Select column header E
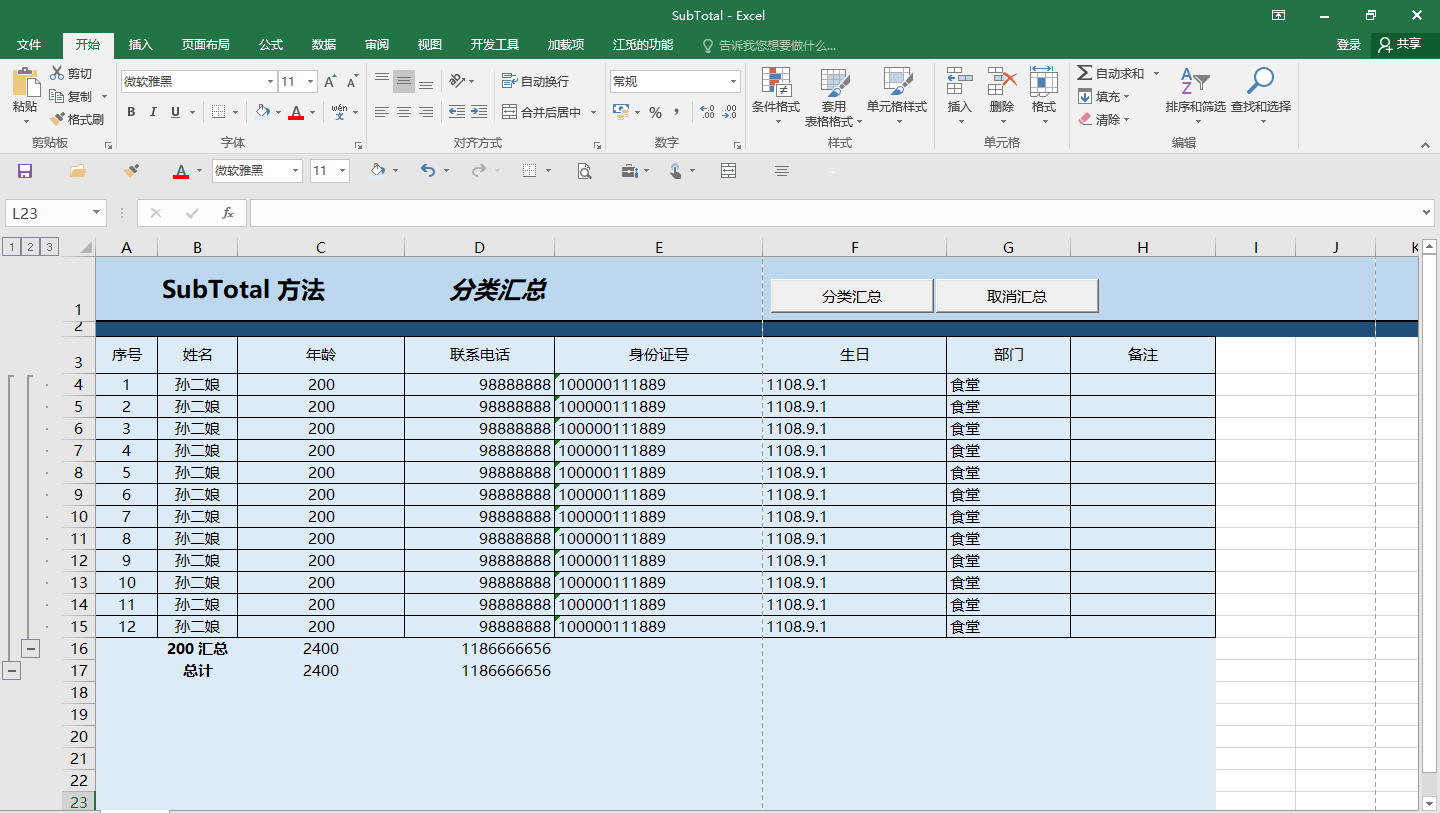This screenshot has height=813, width=1440. point(659,248)
